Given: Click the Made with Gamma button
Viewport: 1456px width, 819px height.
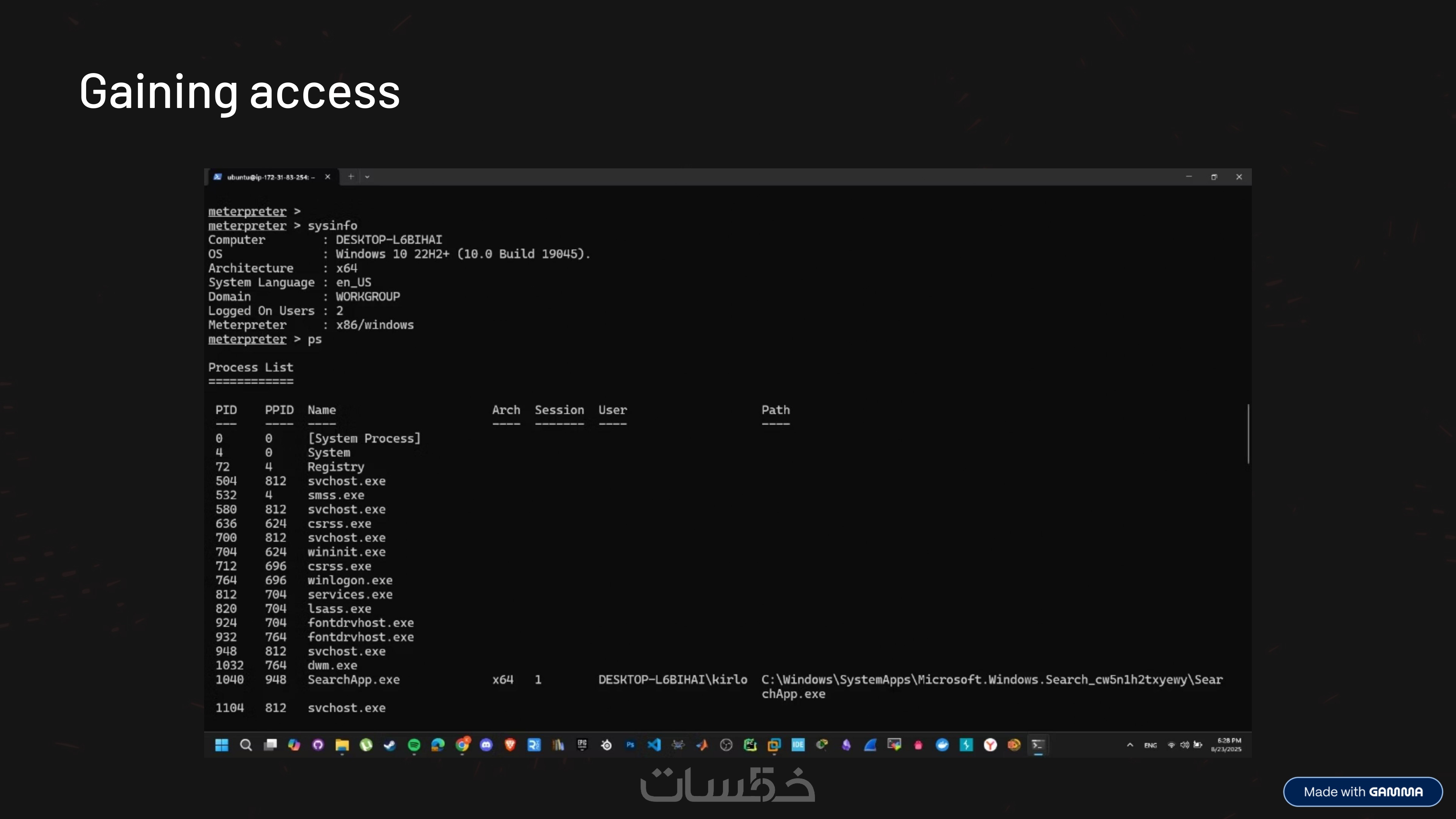Looking at the screenshot, I should pyautogui.click(x=1363, y=791).
